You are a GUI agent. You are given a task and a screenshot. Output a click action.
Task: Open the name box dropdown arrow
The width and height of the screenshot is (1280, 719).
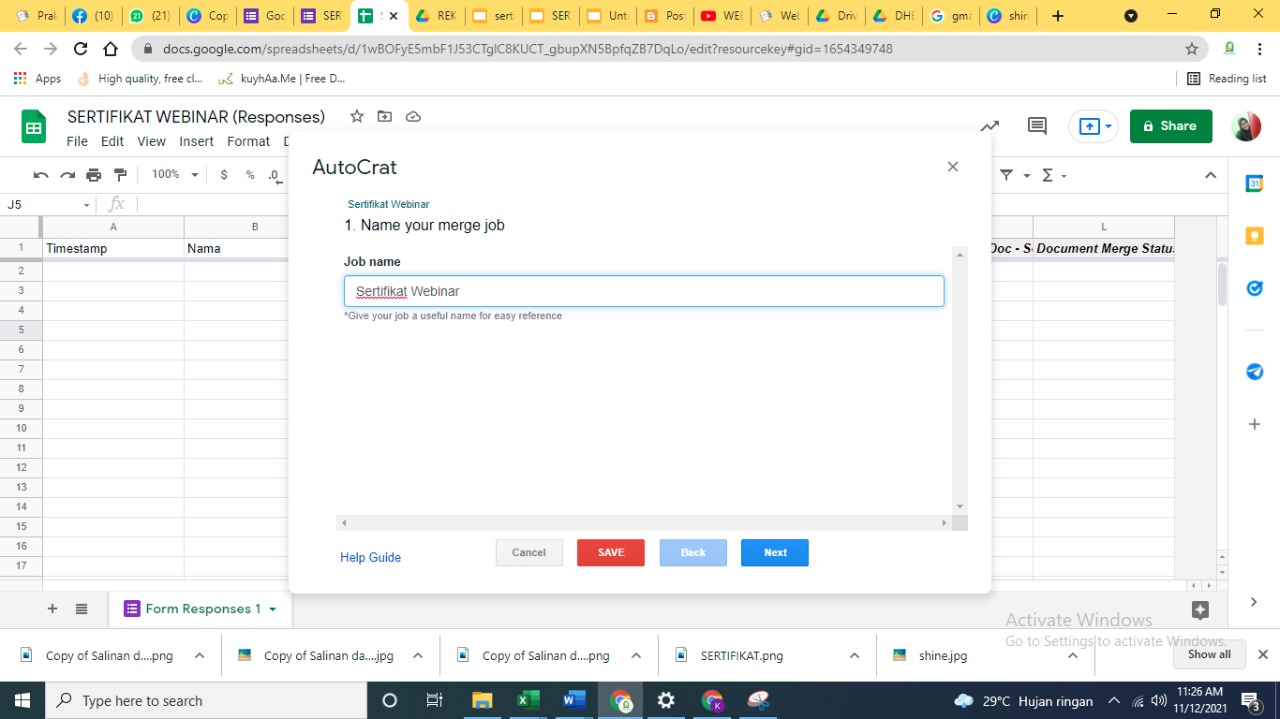(87, 205)
